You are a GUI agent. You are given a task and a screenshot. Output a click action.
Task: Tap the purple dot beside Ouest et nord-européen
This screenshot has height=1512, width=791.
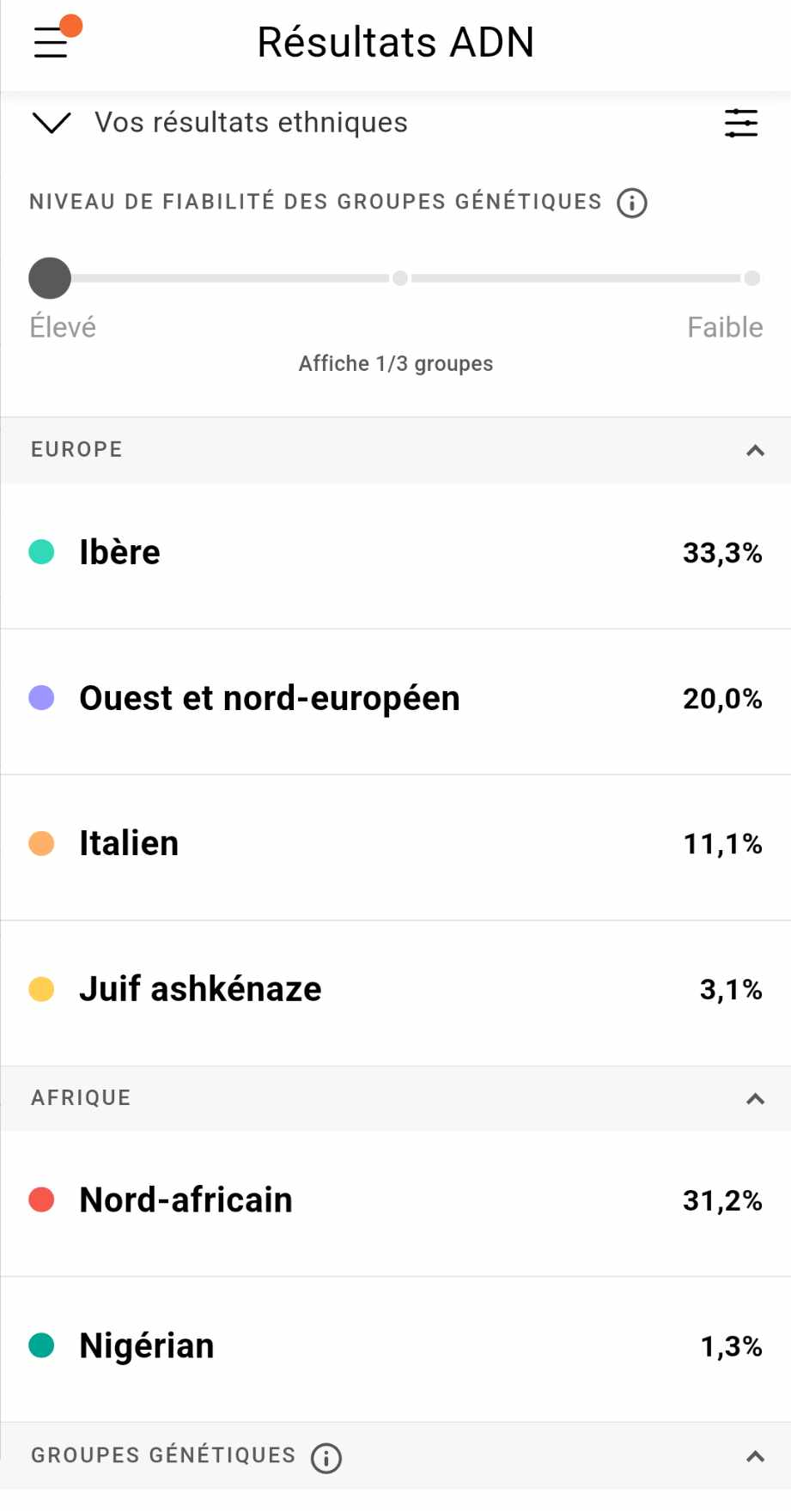click(41, 698)
